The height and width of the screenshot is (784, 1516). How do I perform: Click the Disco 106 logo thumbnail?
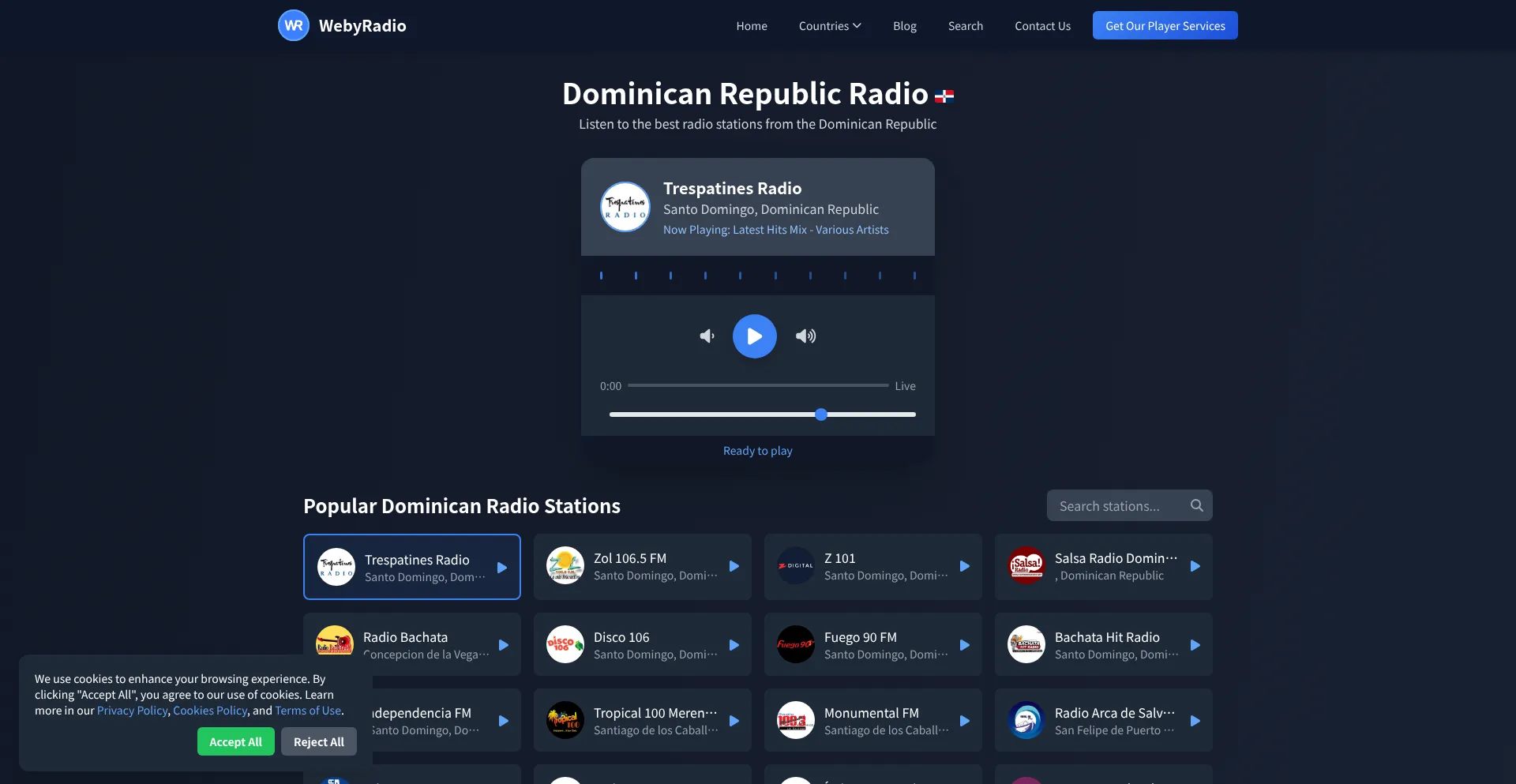click(x=565, y=644)
